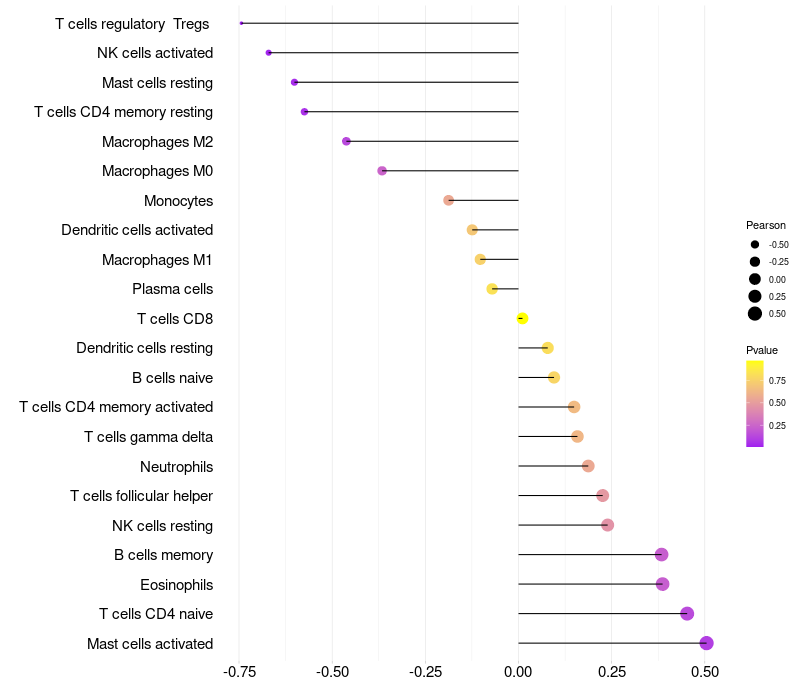Click the Pvalue legend title
800x700 pixels.
point(761,350)
